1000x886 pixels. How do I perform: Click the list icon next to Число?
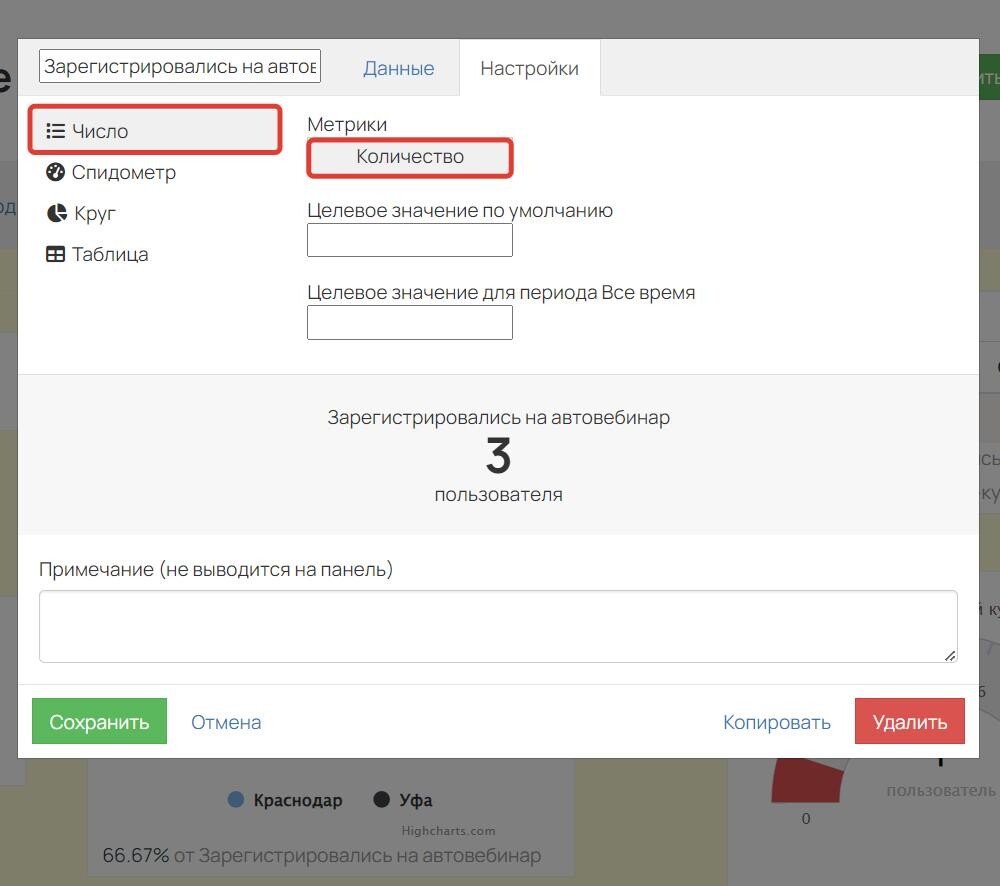pos(55,131)
